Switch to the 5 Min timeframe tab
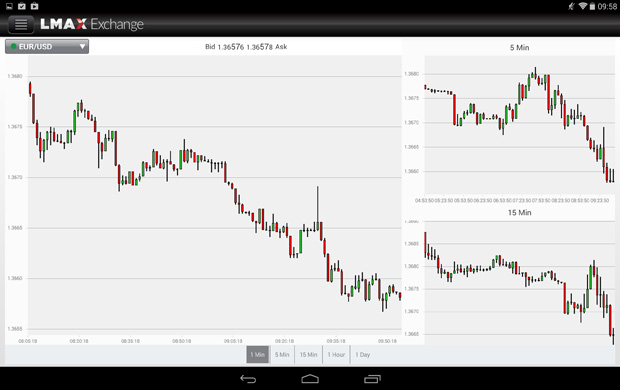This screenshot has height=390, width=620. pos(282,354)
